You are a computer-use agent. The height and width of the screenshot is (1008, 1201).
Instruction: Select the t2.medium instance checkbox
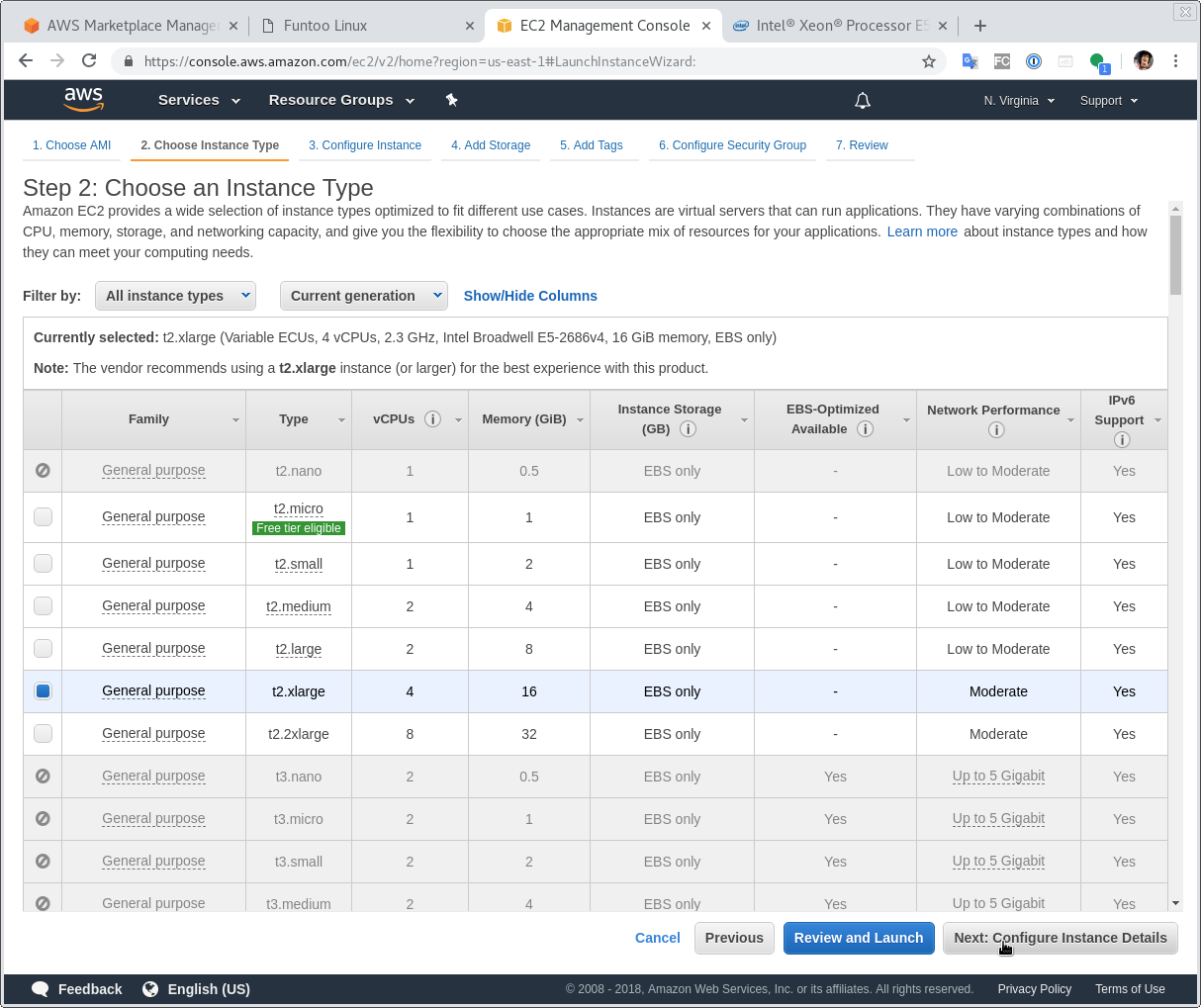[43, 605]
